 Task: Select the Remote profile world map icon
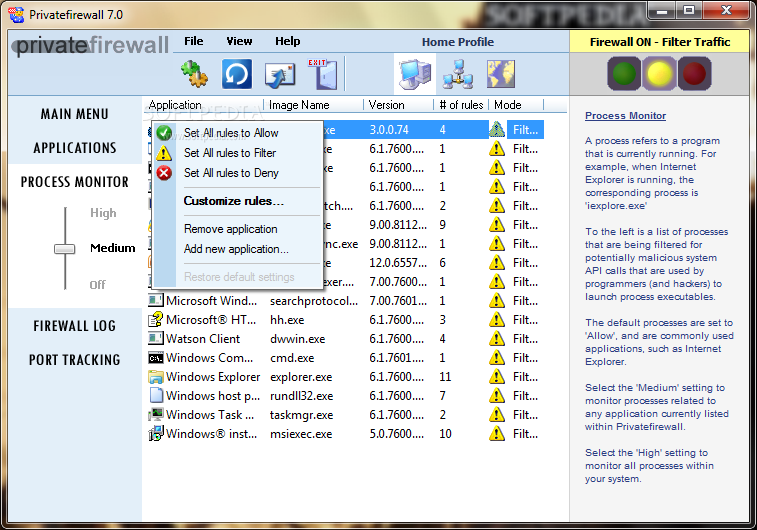point(501,74)
